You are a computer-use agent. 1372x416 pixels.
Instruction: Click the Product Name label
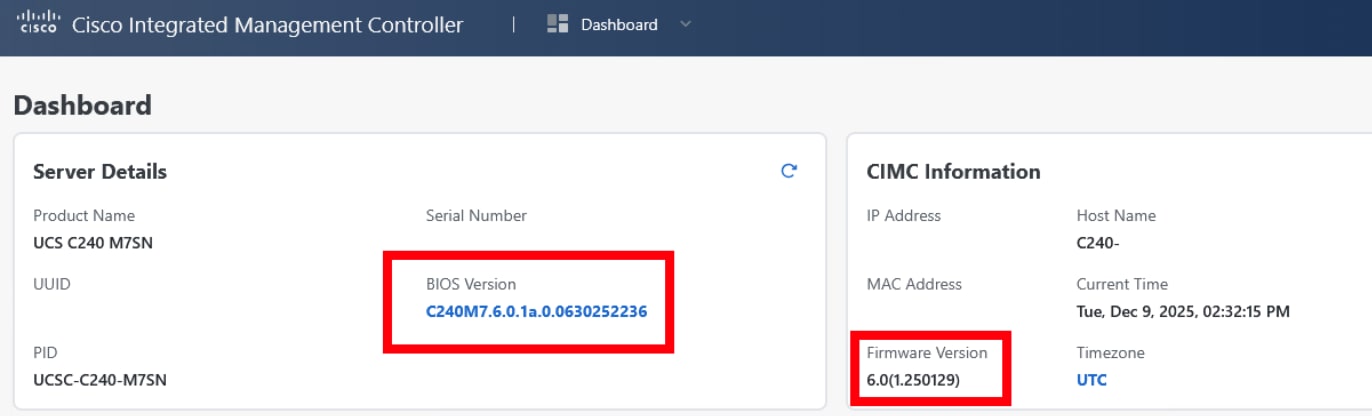(x=84, y=215)
